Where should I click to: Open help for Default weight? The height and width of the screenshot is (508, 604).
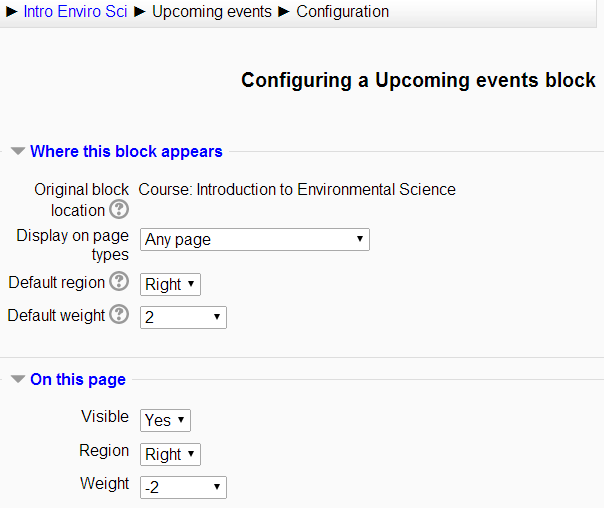point(119,314)
